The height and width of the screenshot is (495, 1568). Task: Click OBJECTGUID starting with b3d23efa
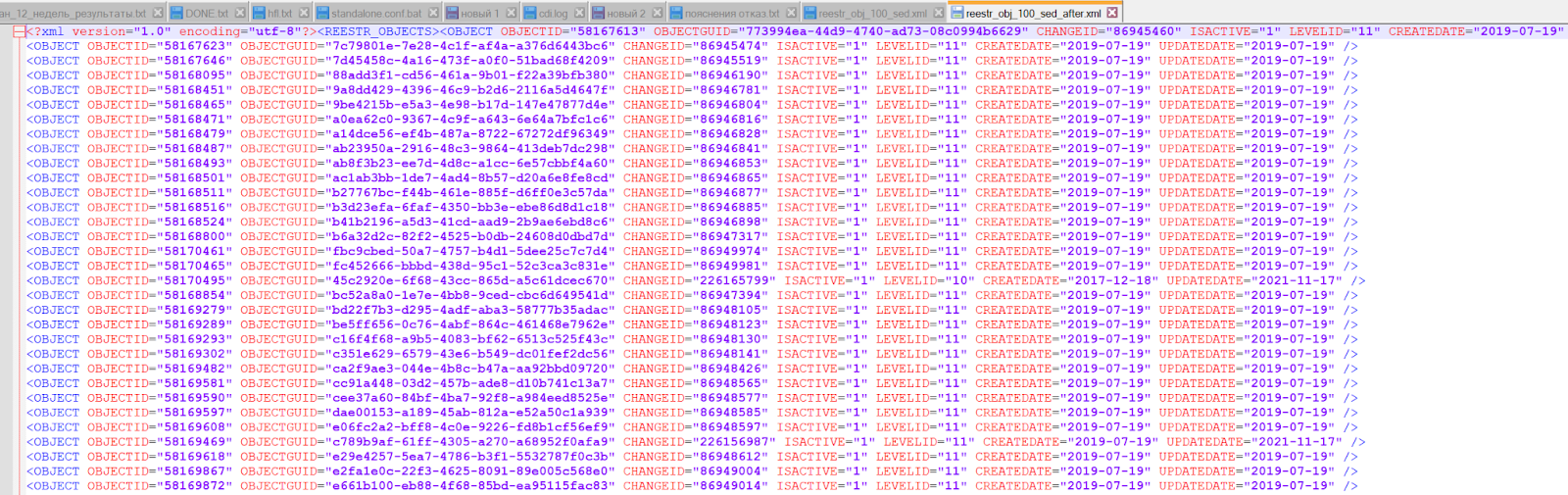click(x=470, y=208)
